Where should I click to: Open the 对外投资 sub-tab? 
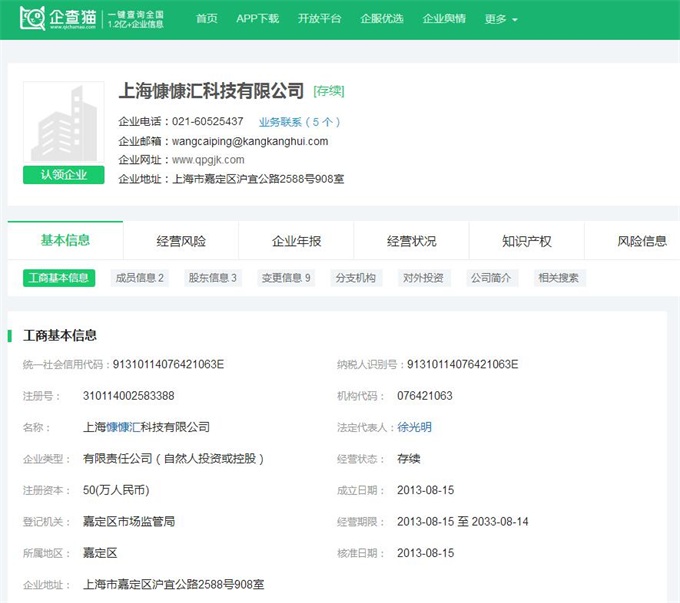[x=422, y=278]
